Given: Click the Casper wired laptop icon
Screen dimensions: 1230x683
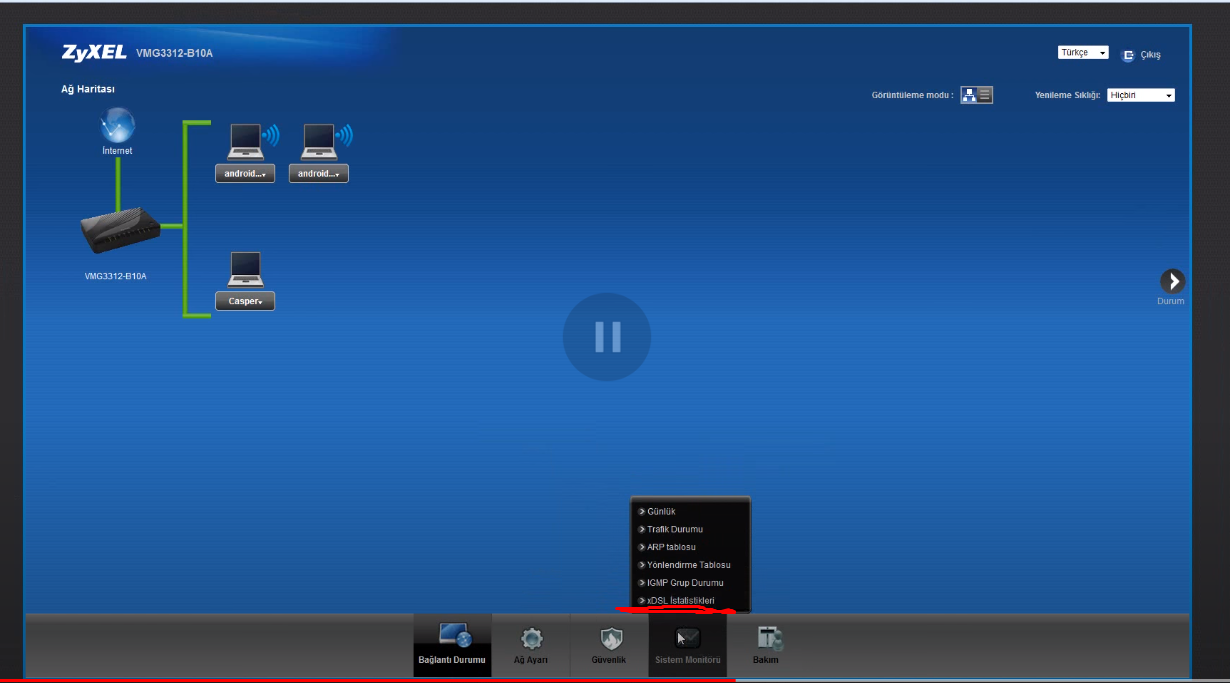Looking at the screenshot, I should pyautogui.click(x=245, y=271).
